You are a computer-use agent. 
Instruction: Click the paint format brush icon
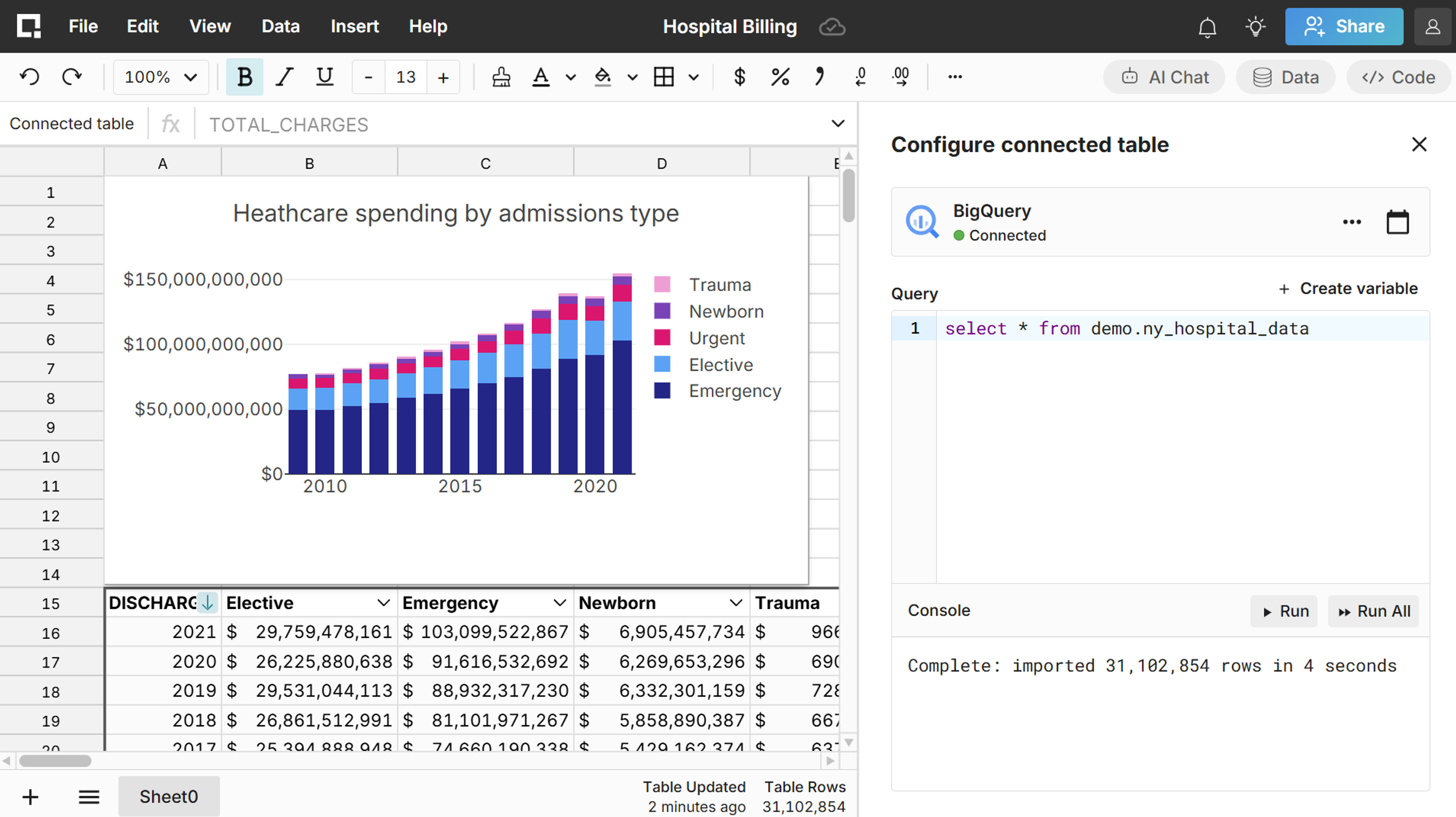tap(501, 76)
